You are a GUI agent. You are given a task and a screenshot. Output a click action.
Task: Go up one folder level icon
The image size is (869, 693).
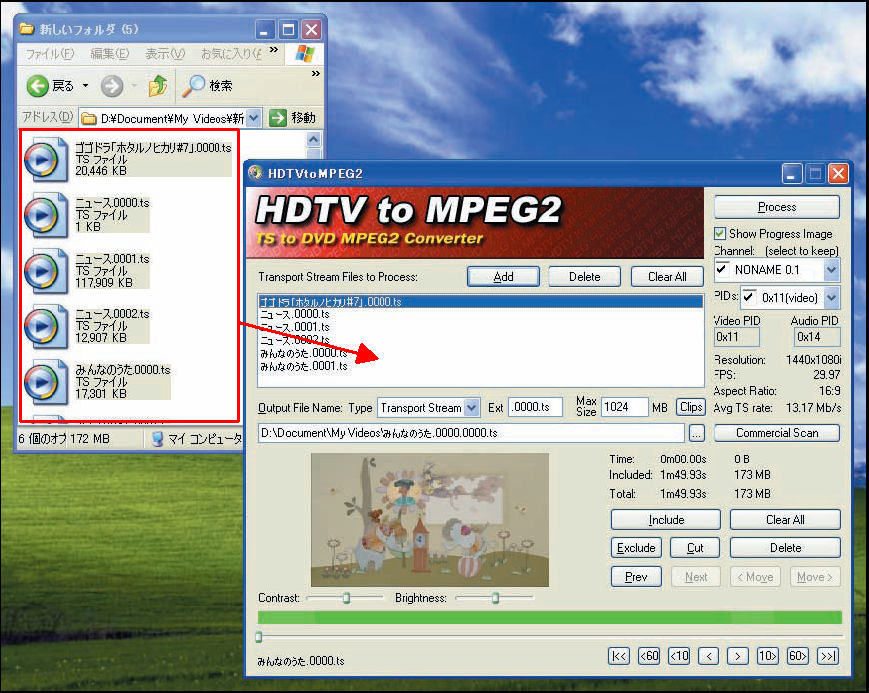coord(158,85)
